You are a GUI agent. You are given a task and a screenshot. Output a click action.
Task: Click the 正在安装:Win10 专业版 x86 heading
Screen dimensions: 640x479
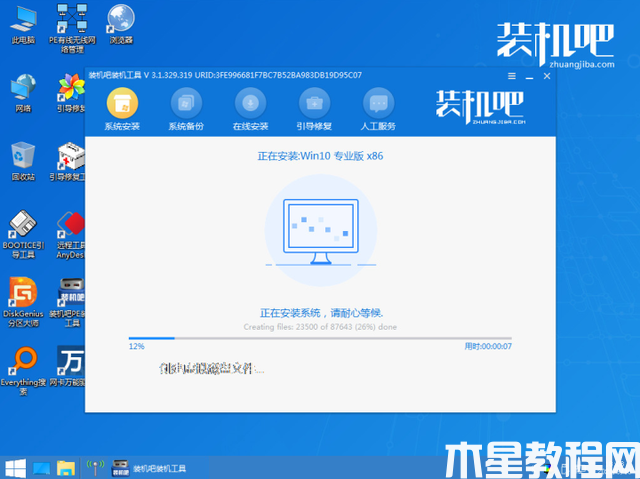point(320,156)
